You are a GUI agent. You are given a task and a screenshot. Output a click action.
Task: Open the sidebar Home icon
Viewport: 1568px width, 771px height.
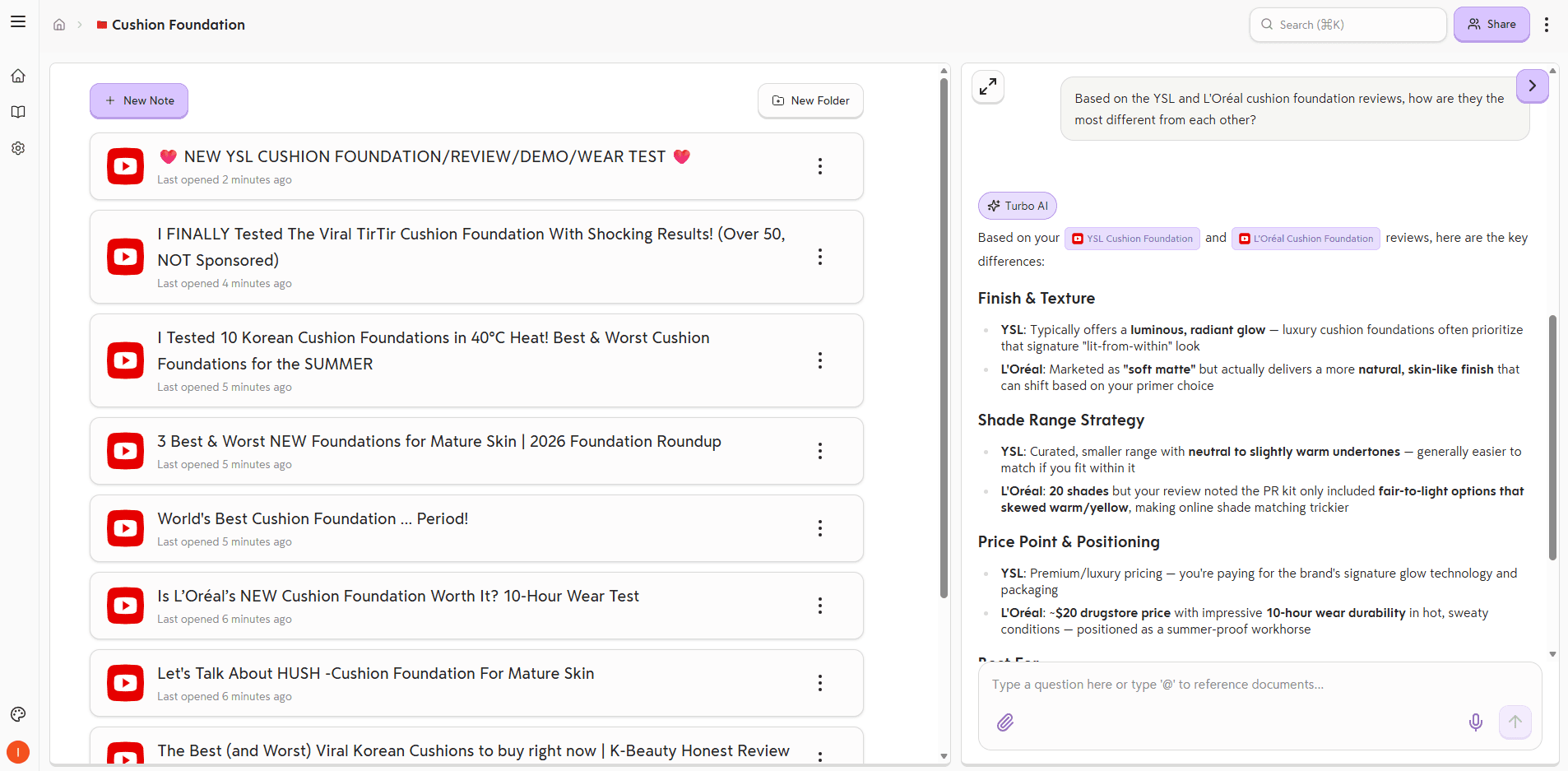18,76
